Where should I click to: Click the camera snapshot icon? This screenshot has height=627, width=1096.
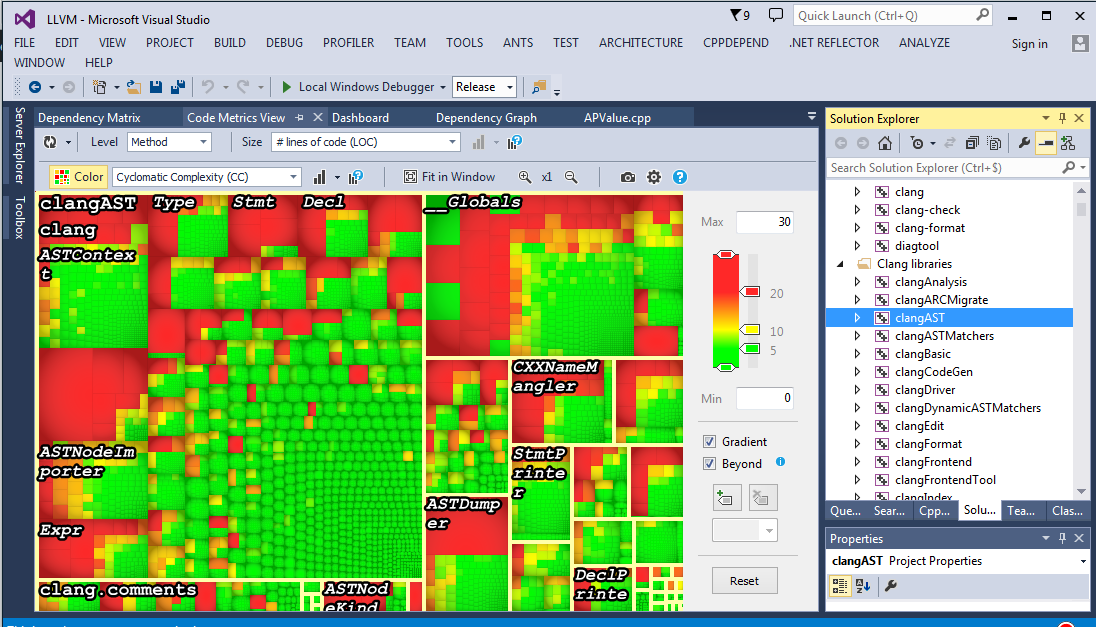tap(628, 177)
